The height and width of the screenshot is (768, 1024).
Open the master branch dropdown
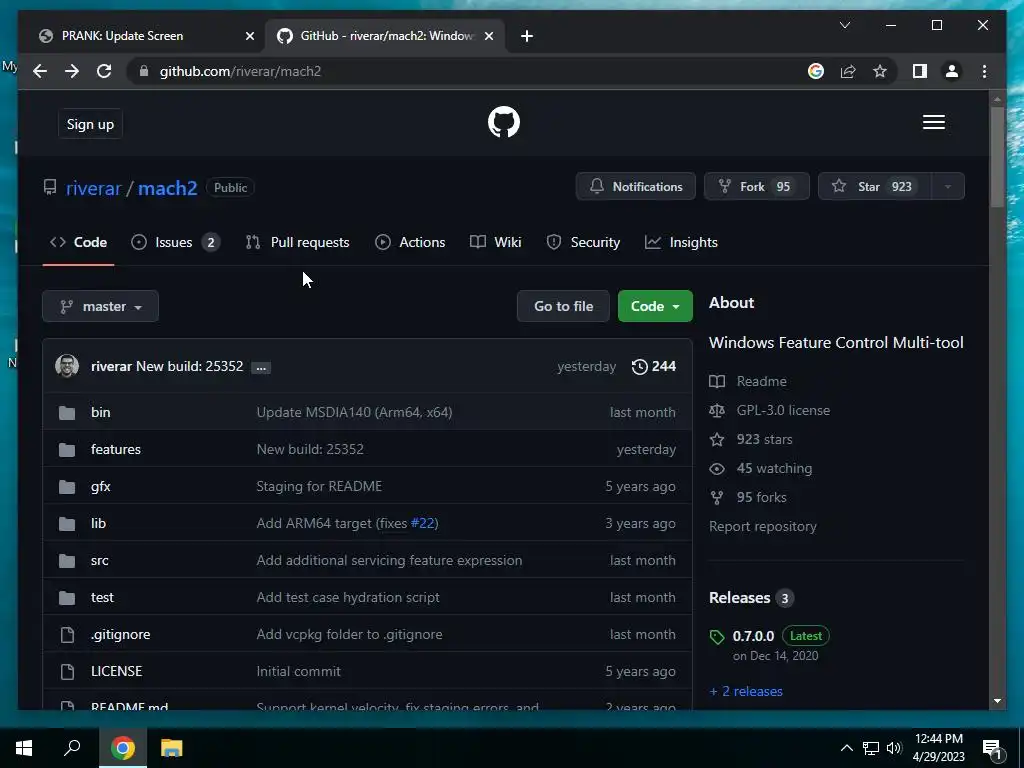tap(101, 306)
